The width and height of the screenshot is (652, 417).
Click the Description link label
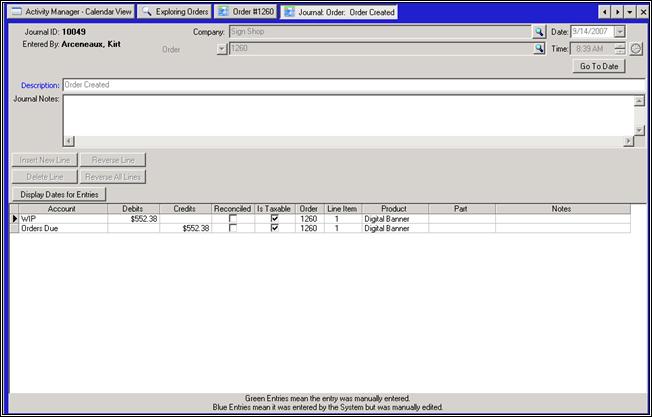[x=40, y=85]
